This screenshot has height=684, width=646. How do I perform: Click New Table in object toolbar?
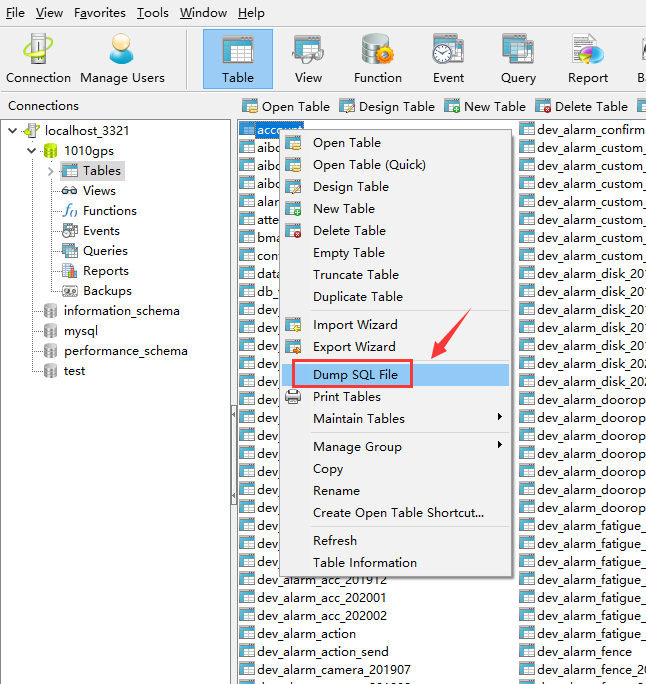point(485,106)
